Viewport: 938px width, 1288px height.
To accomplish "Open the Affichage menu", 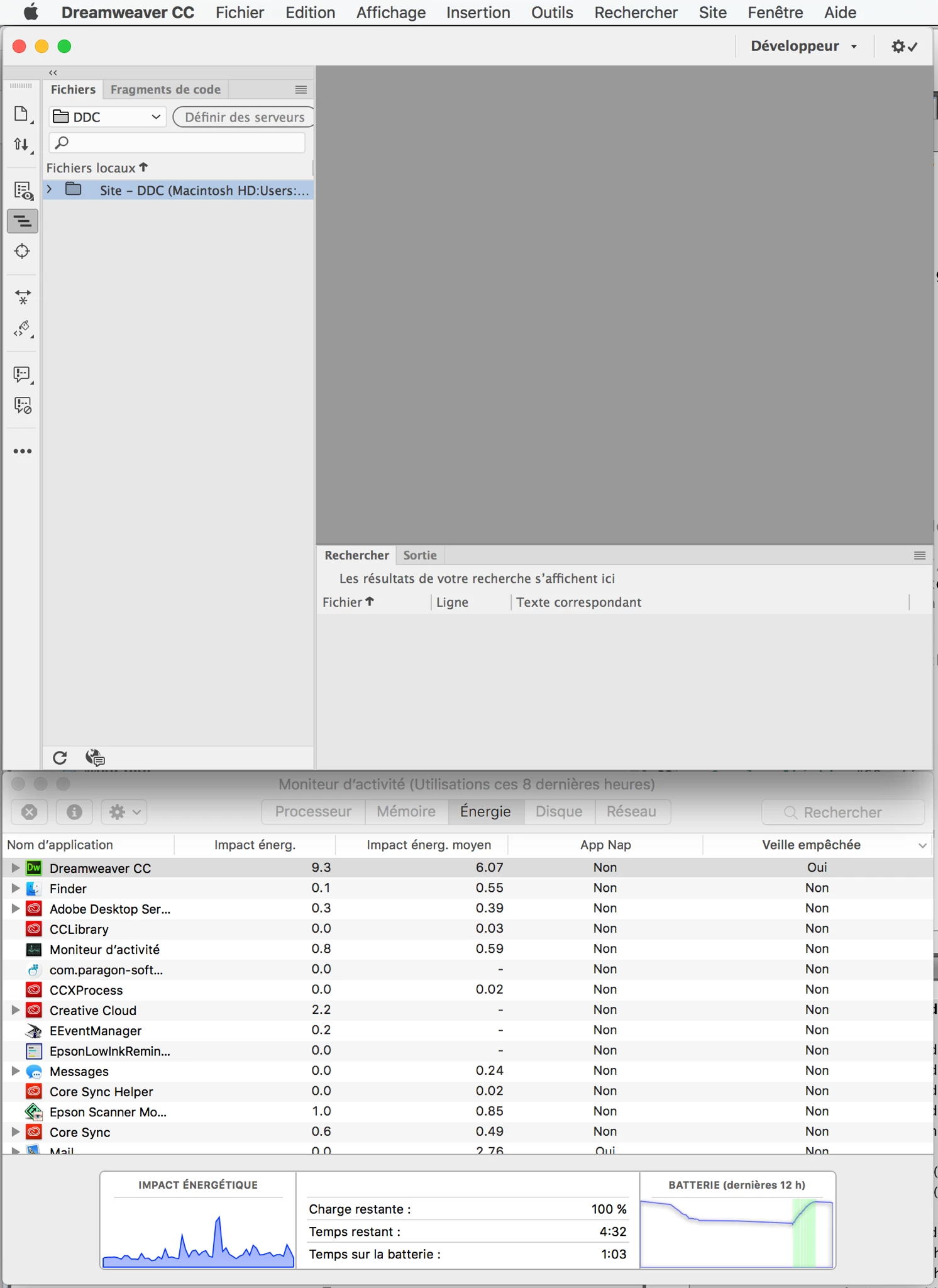I will pos(391,13).
